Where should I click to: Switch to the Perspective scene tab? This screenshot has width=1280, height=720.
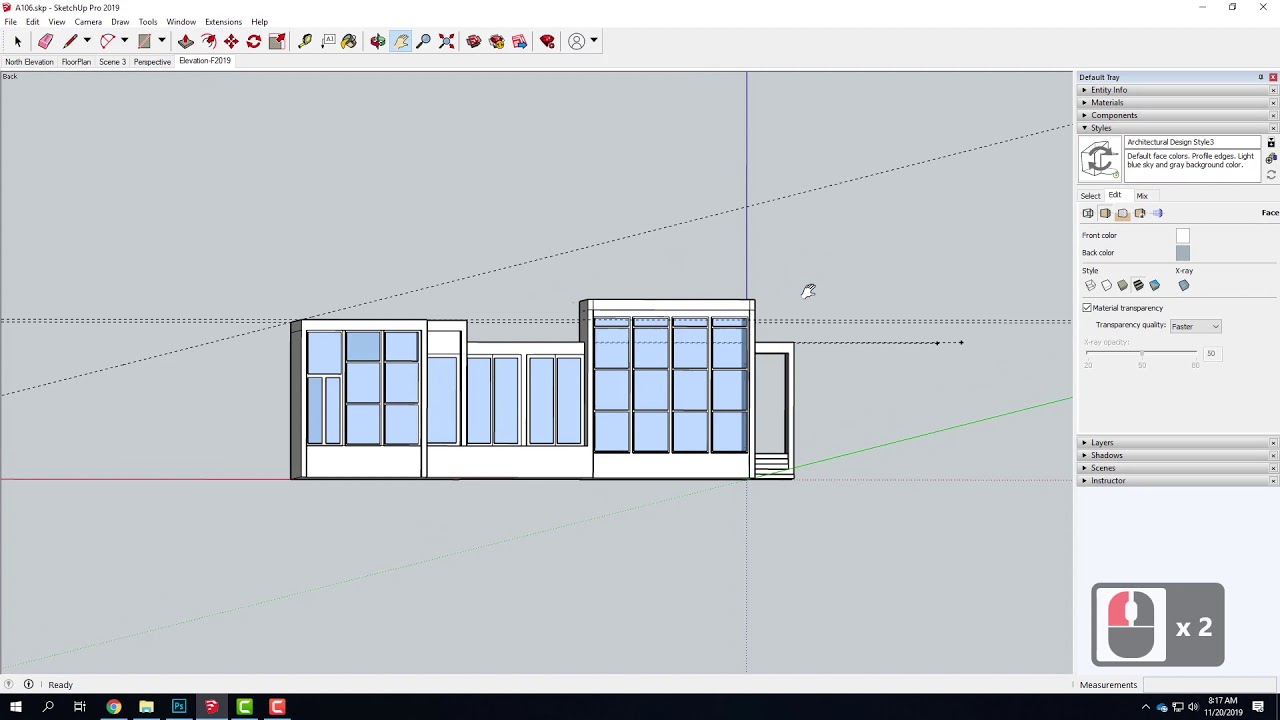tap(152, 61)
